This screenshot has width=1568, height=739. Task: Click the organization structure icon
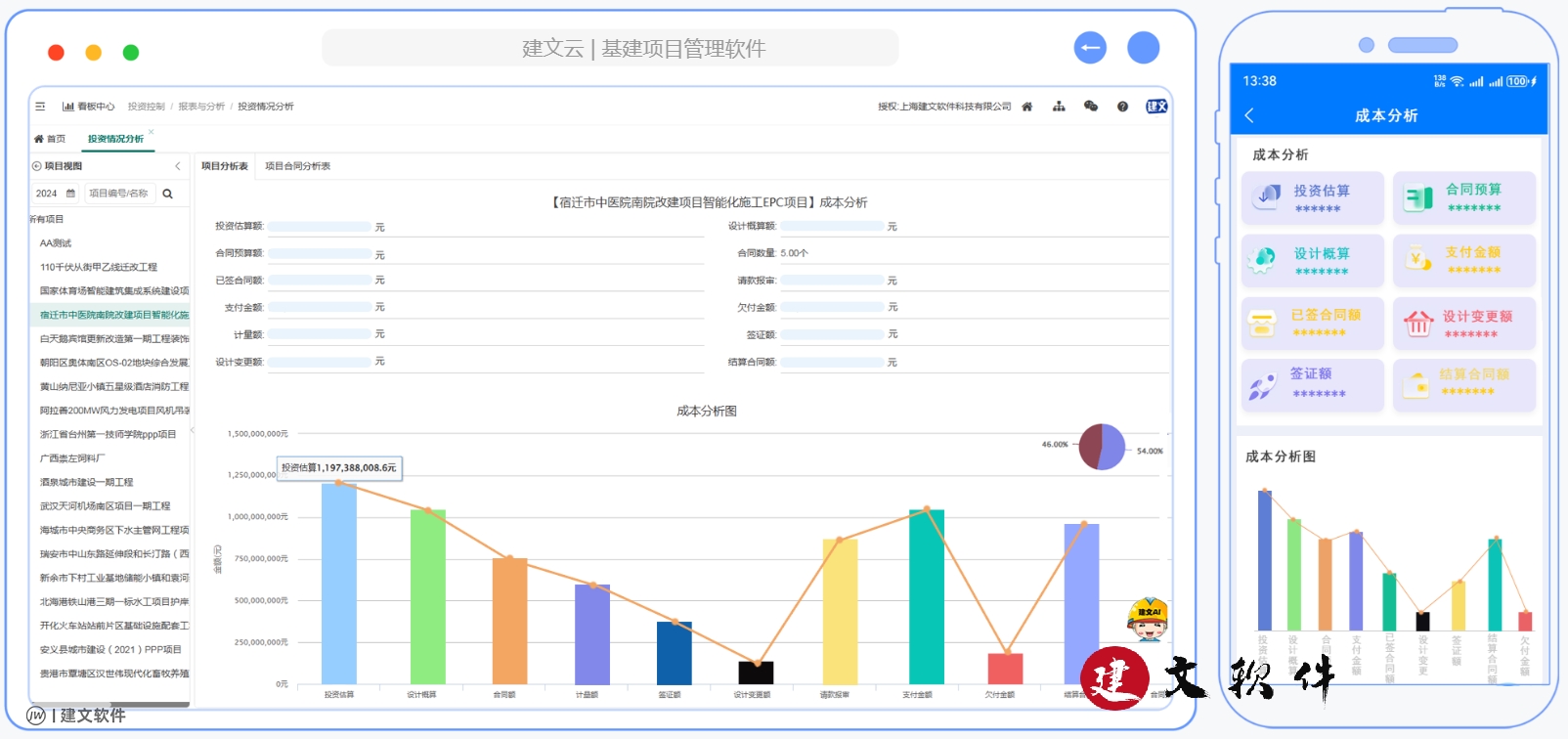click(x=1059, y=107)
